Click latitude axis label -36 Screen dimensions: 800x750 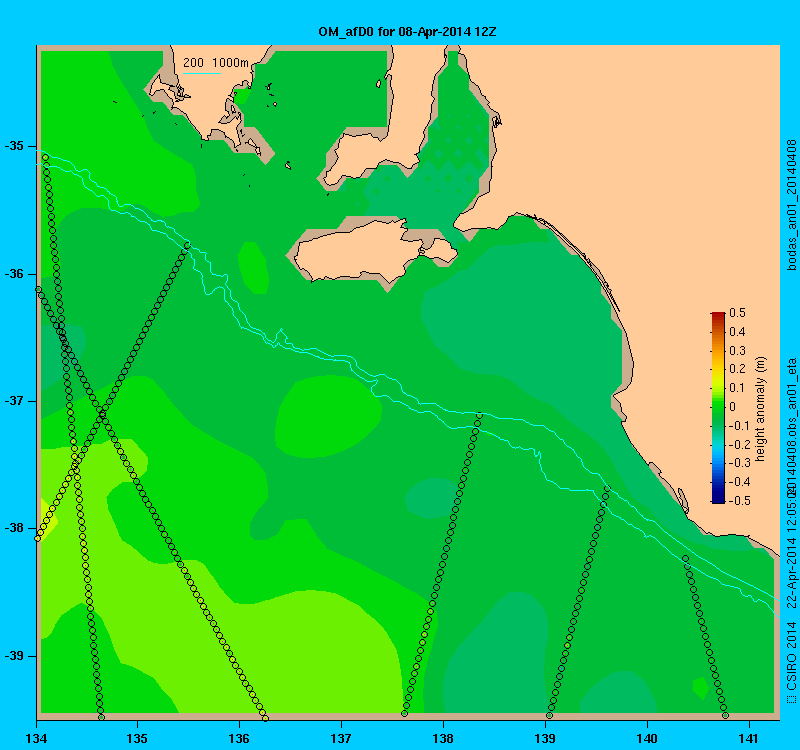(x=14, y=274)
